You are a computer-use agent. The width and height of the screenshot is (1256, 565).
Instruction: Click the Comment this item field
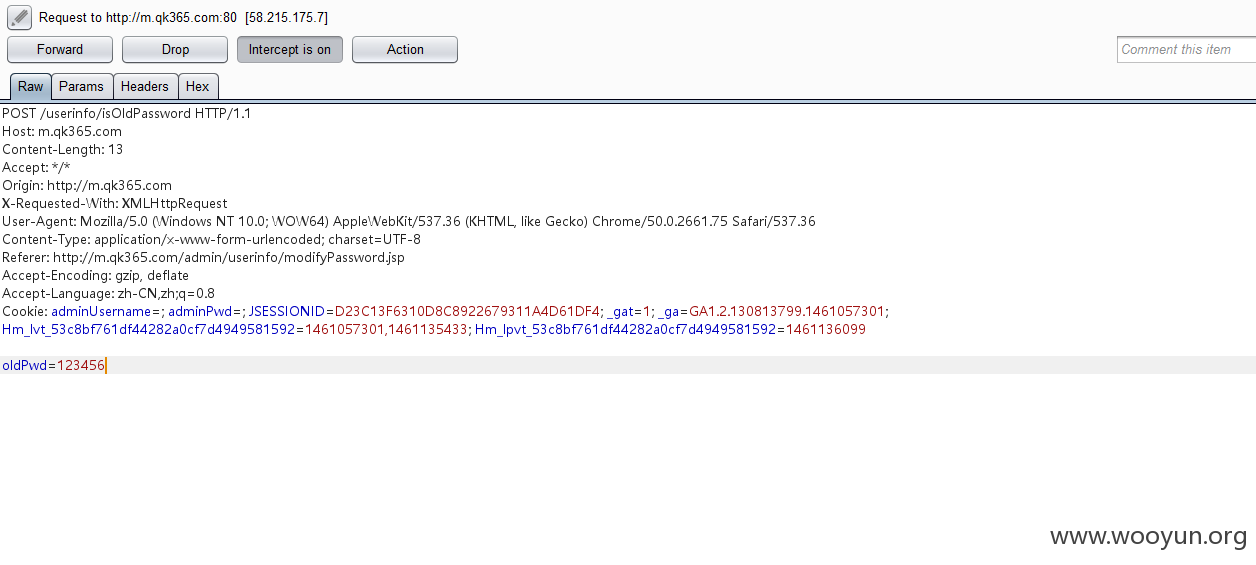pyautogui.click(x=1186, y=49)
